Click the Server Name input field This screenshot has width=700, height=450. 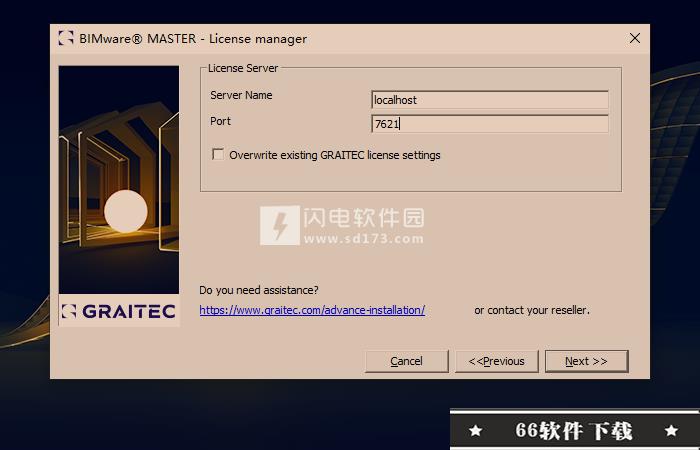click(490, 100)
